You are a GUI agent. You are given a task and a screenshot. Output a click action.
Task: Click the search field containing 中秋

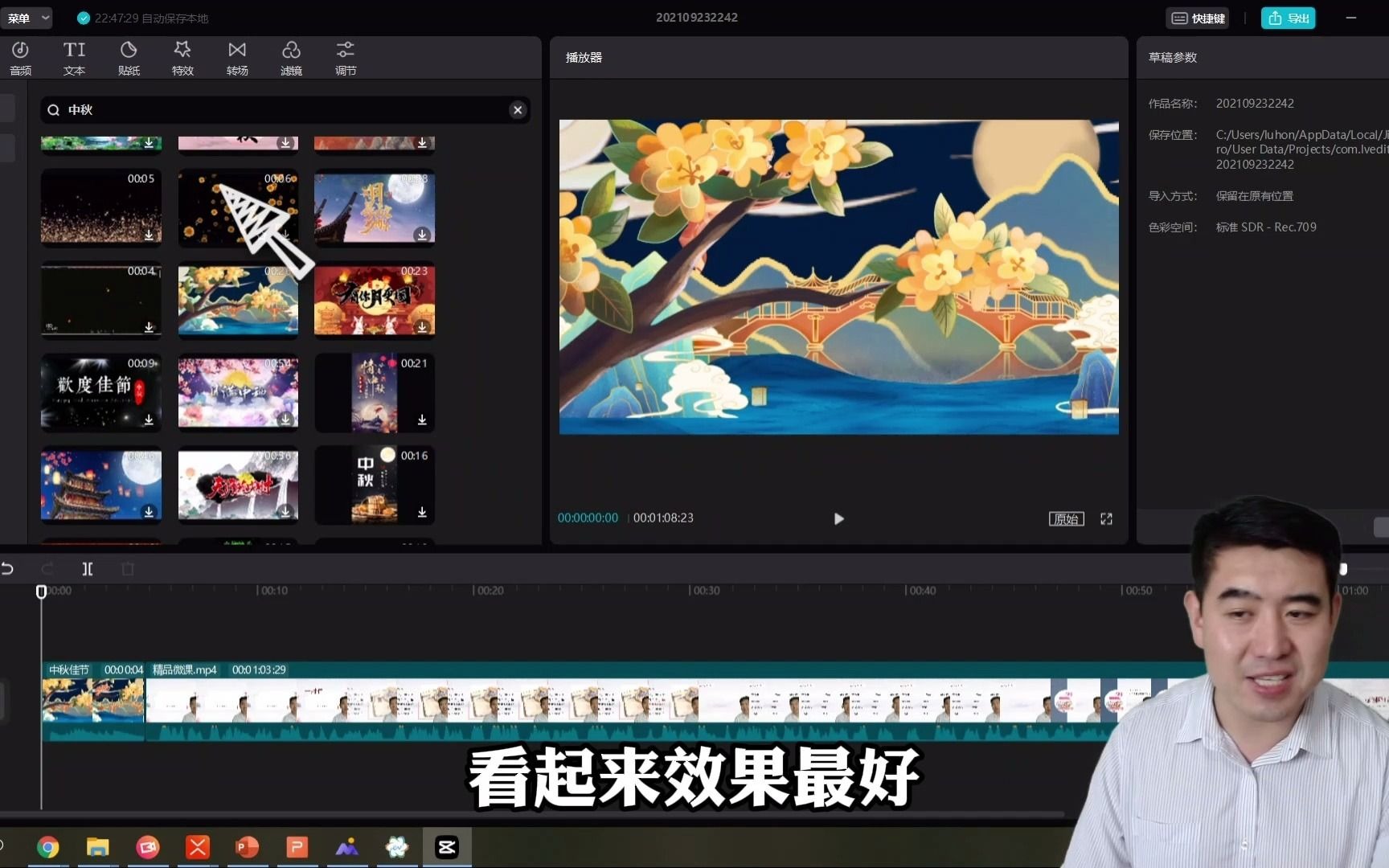click(285, 110)
